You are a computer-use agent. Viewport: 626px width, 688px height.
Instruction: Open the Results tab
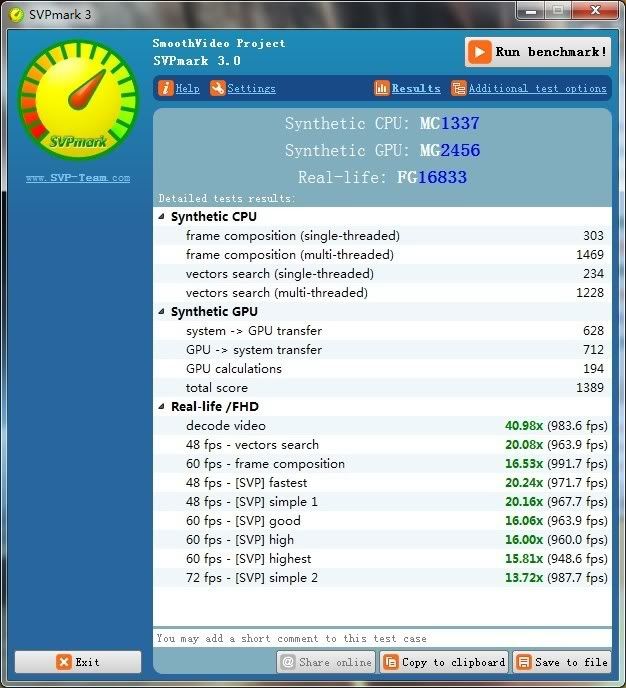pyautogui.click(x=416, y=88)
